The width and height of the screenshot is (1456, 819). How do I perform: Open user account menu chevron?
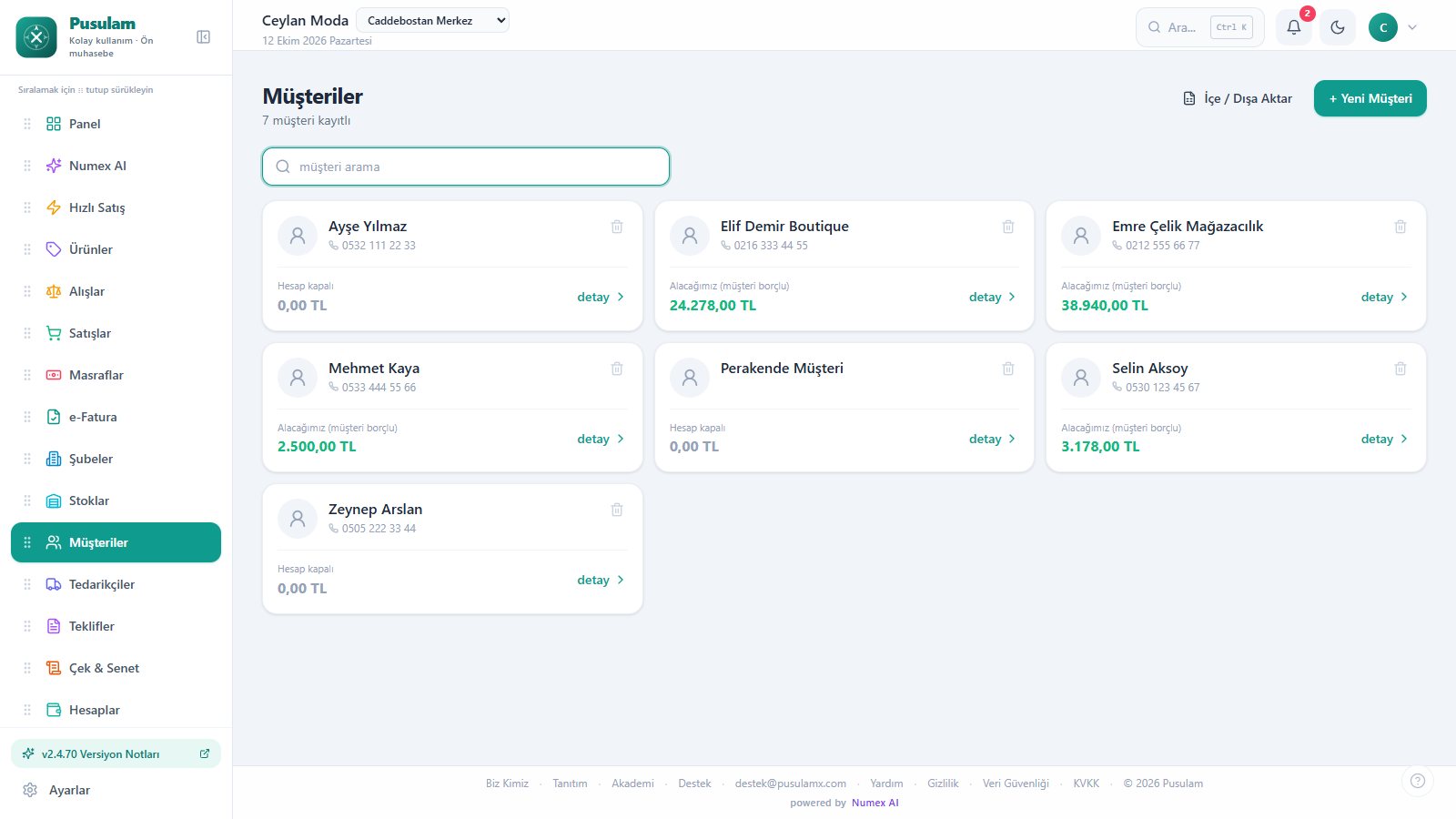point(1412,27)
